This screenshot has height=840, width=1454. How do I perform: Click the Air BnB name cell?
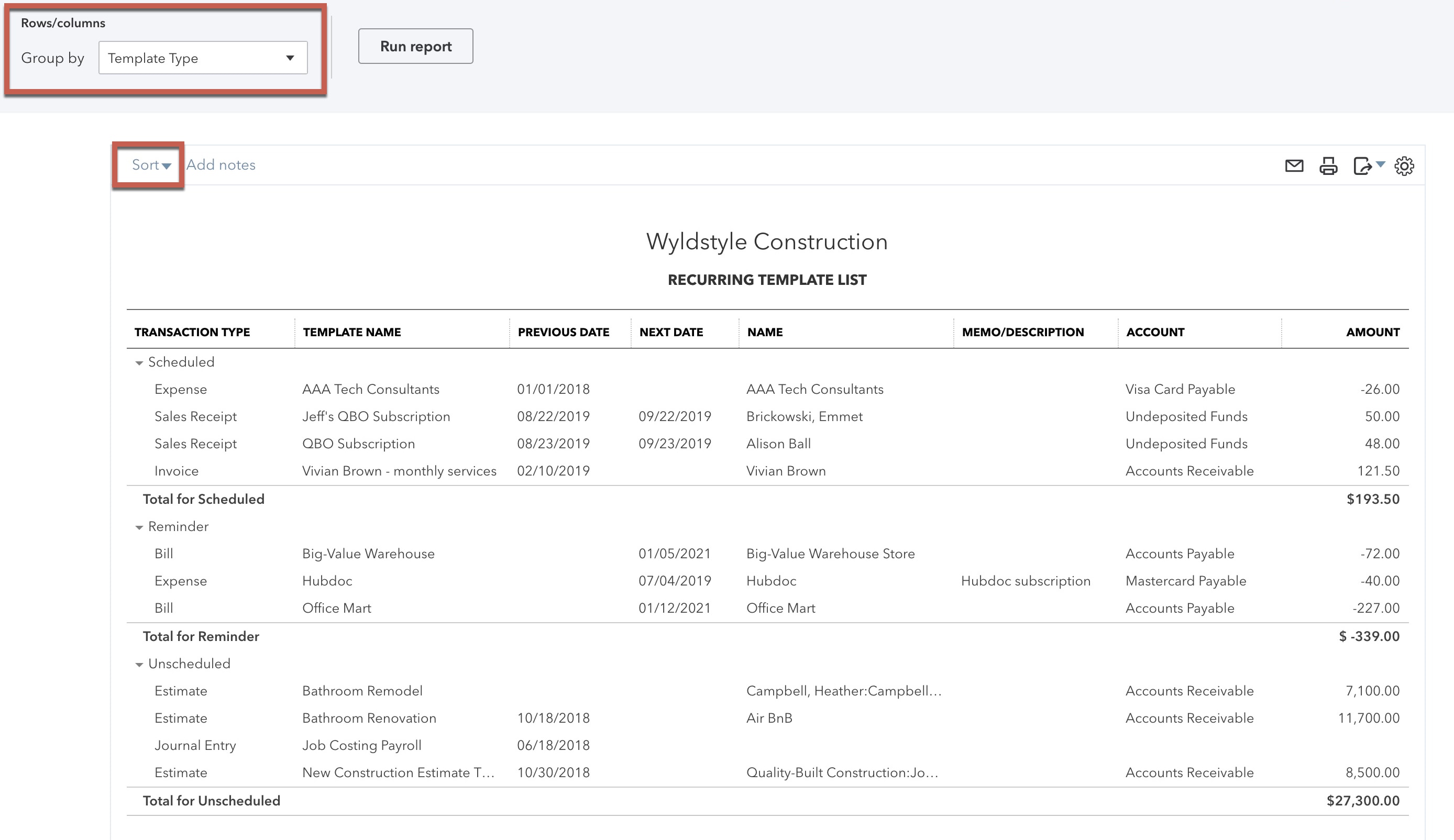click(x=769, y=719)
